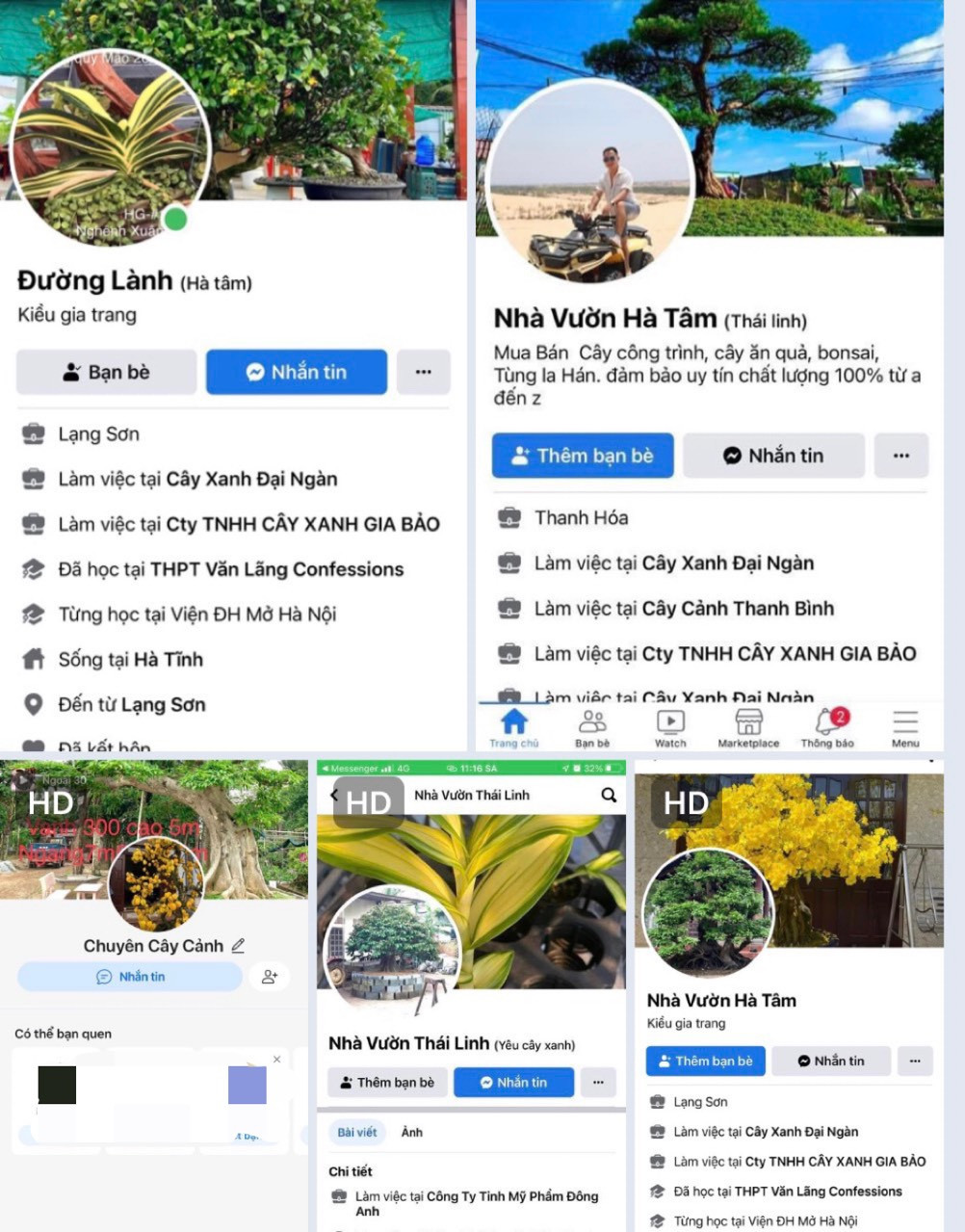The width and height of the screenshot is (965, 1232).
Task: Select the Bài viết tab
Action: pos(357,1132)
